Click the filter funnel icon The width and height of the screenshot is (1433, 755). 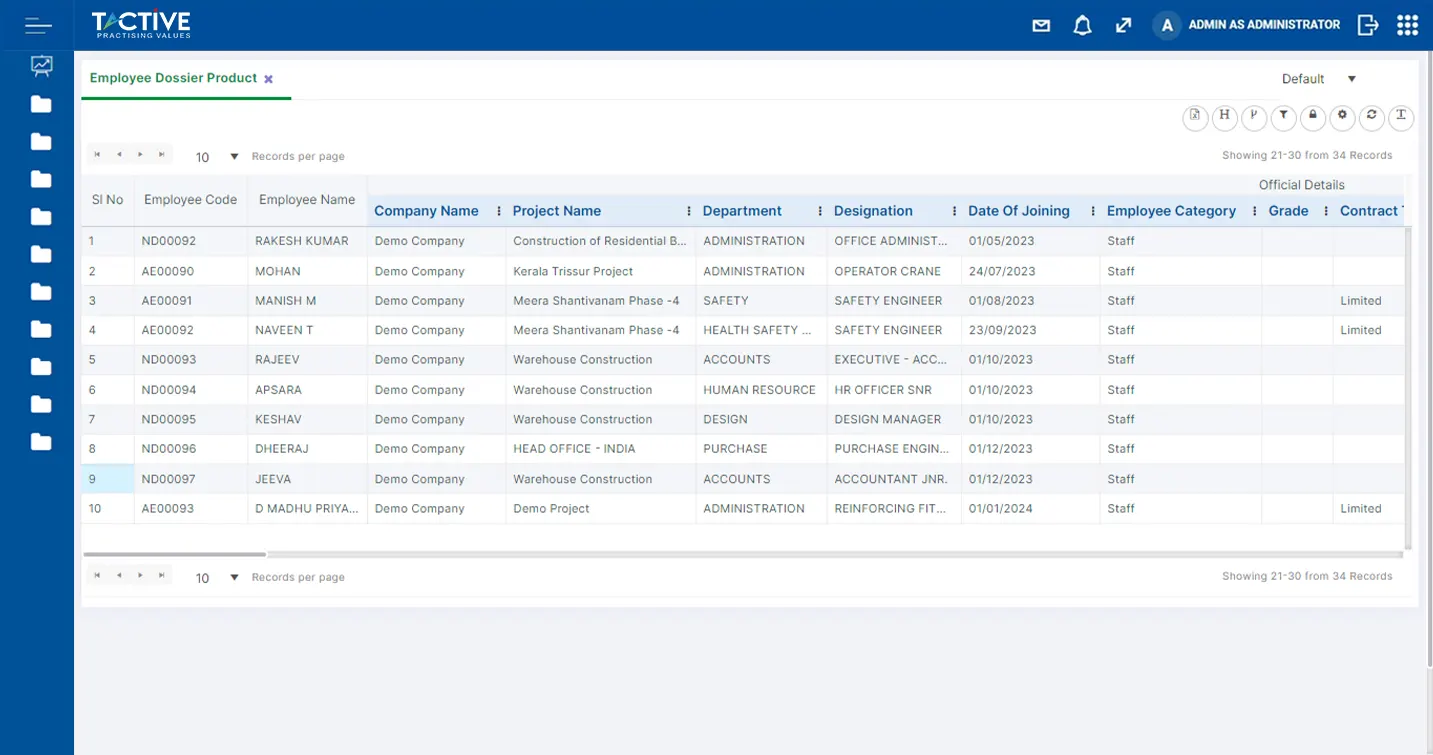click(1283, 117)
